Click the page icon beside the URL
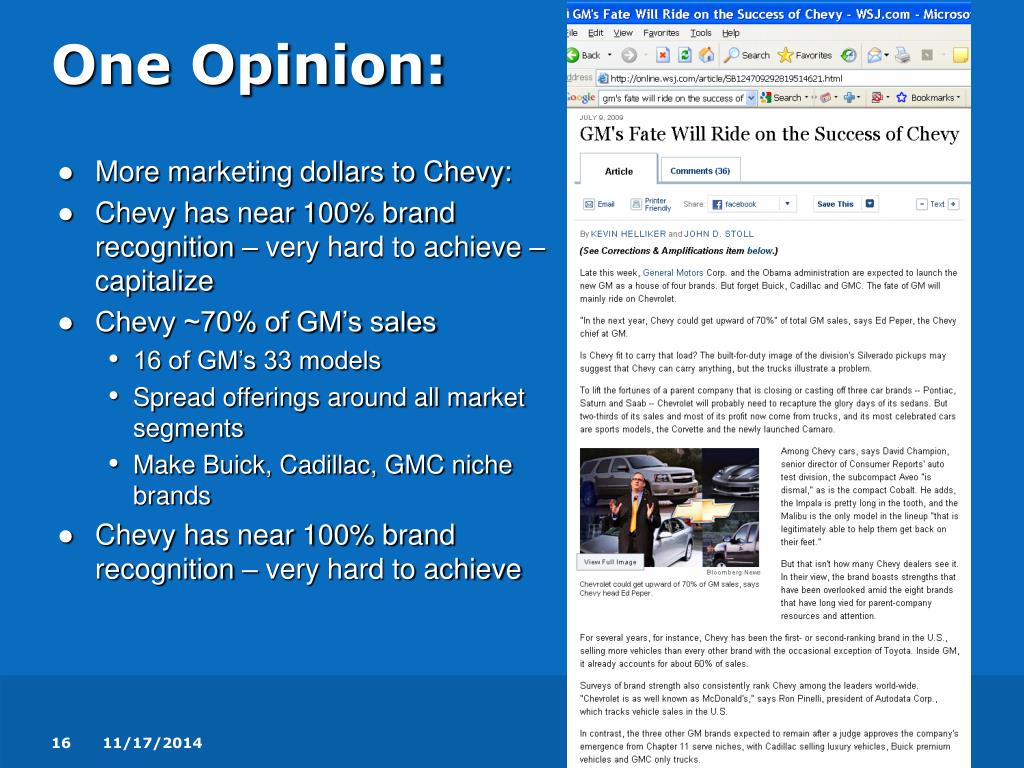Viewport: 1024px width, 768px height. click(603, 78)
